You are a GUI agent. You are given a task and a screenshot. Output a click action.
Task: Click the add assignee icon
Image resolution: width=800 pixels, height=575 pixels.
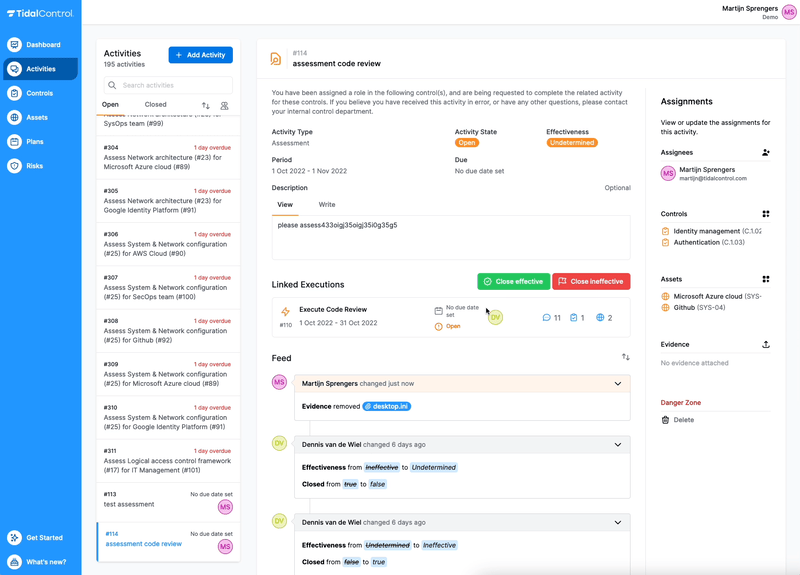pos(766,153)
